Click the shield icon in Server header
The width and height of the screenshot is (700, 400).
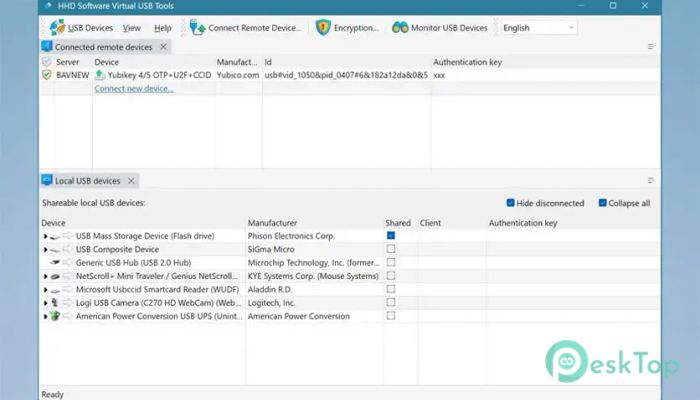(46, 62)
